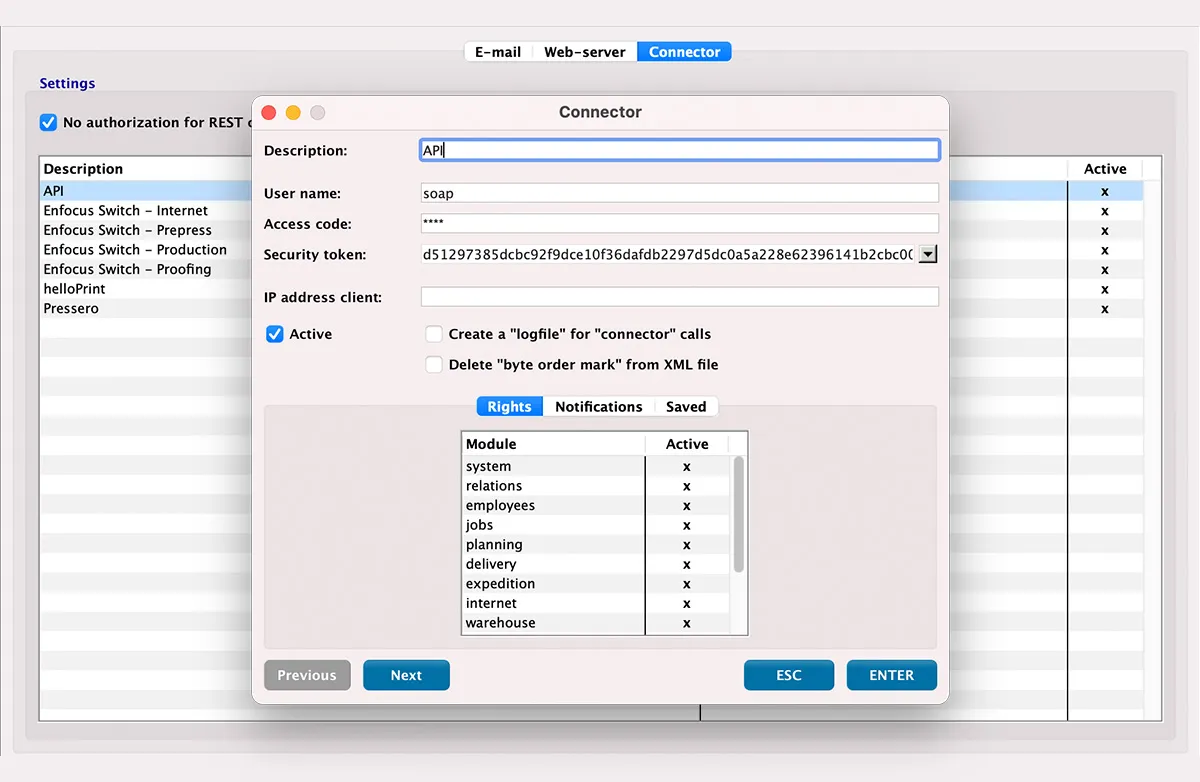This screenshot has height=782, width=1200.
Task: Enable Delete byte order mark option
Action: pyautogui.click(x=434, y=365)
